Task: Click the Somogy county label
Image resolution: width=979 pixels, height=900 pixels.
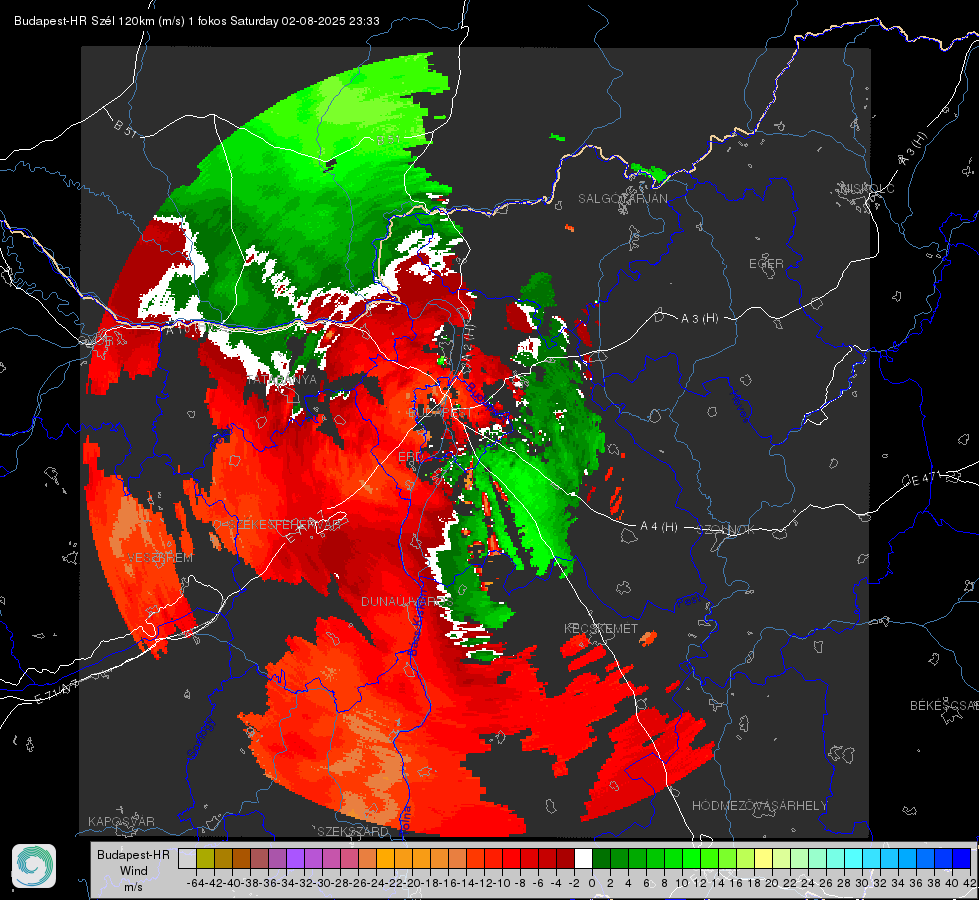Action: (x=203, y=738)
